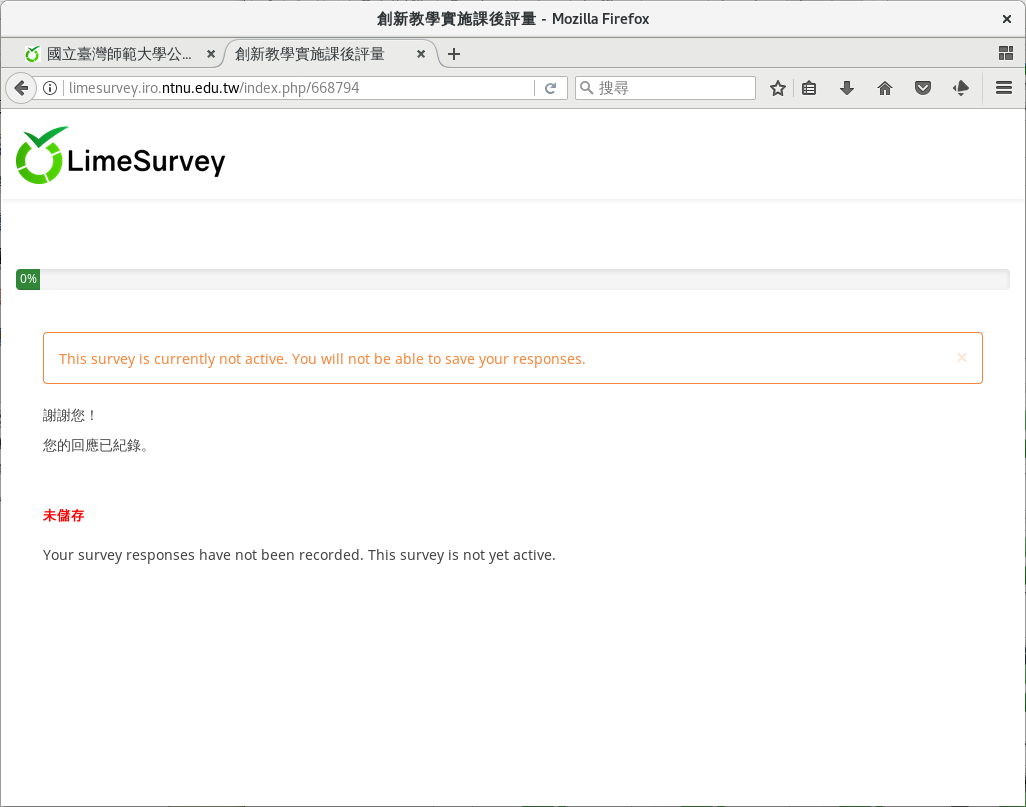Click the 0% progress bar
1026x807 pixels.
coord(512,279)
